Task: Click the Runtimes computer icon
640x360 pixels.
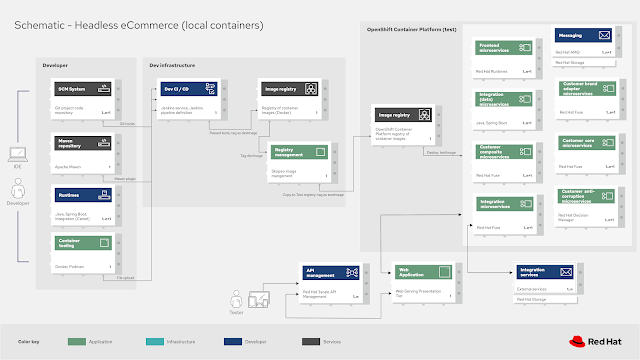Action: point(104,195)
